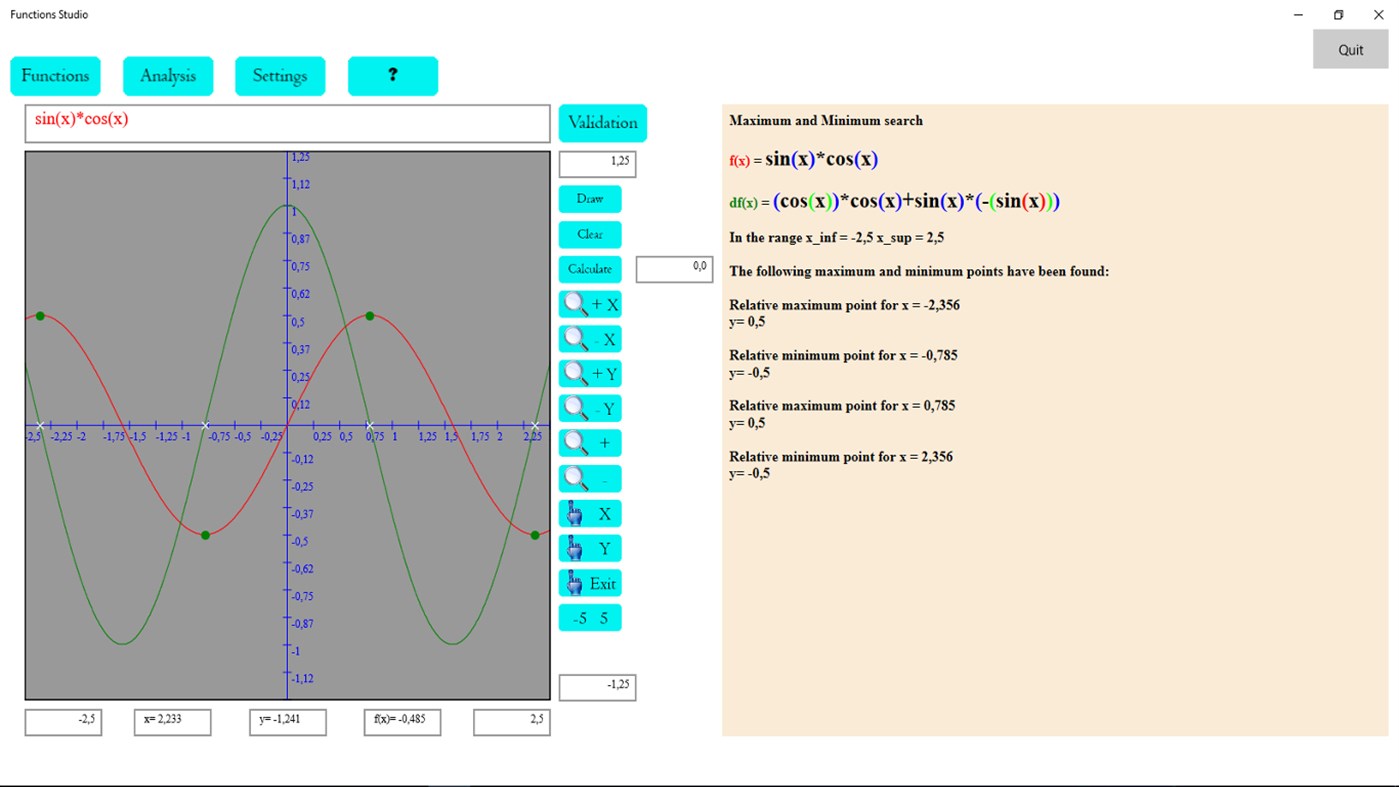Screen dimensions: 1399x787
Task: Open the Functions menu
Action: click(55, 75)
